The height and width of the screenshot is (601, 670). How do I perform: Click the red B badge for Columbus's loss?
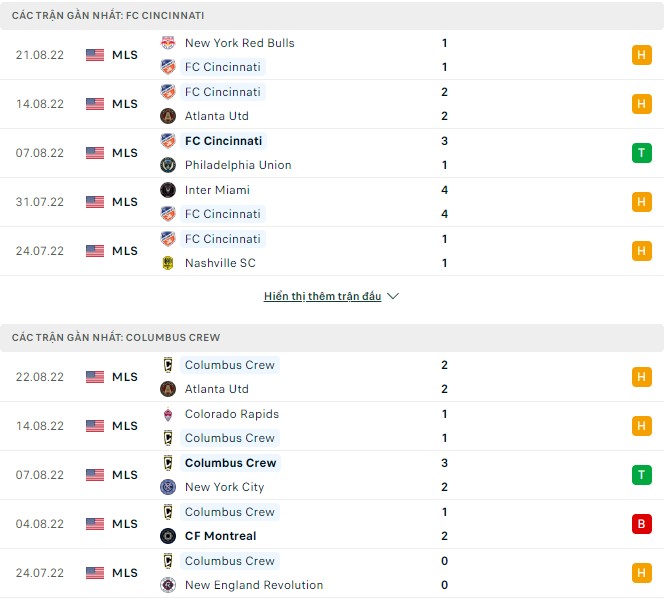tap(641, 524)
